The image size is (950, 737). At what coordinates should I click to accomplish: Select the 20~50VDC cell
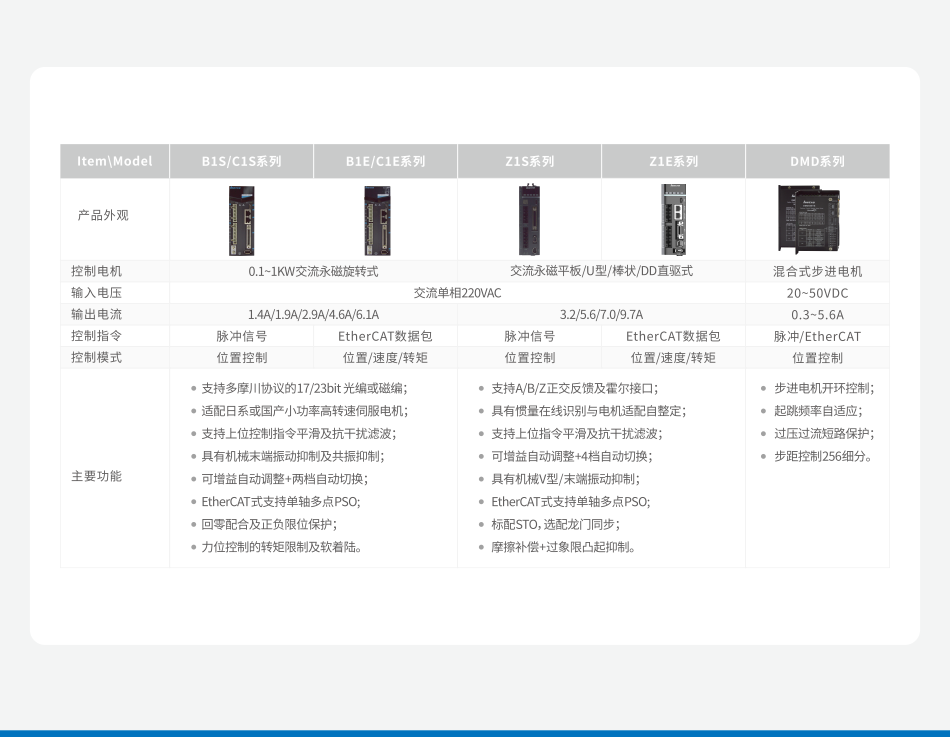817,293
